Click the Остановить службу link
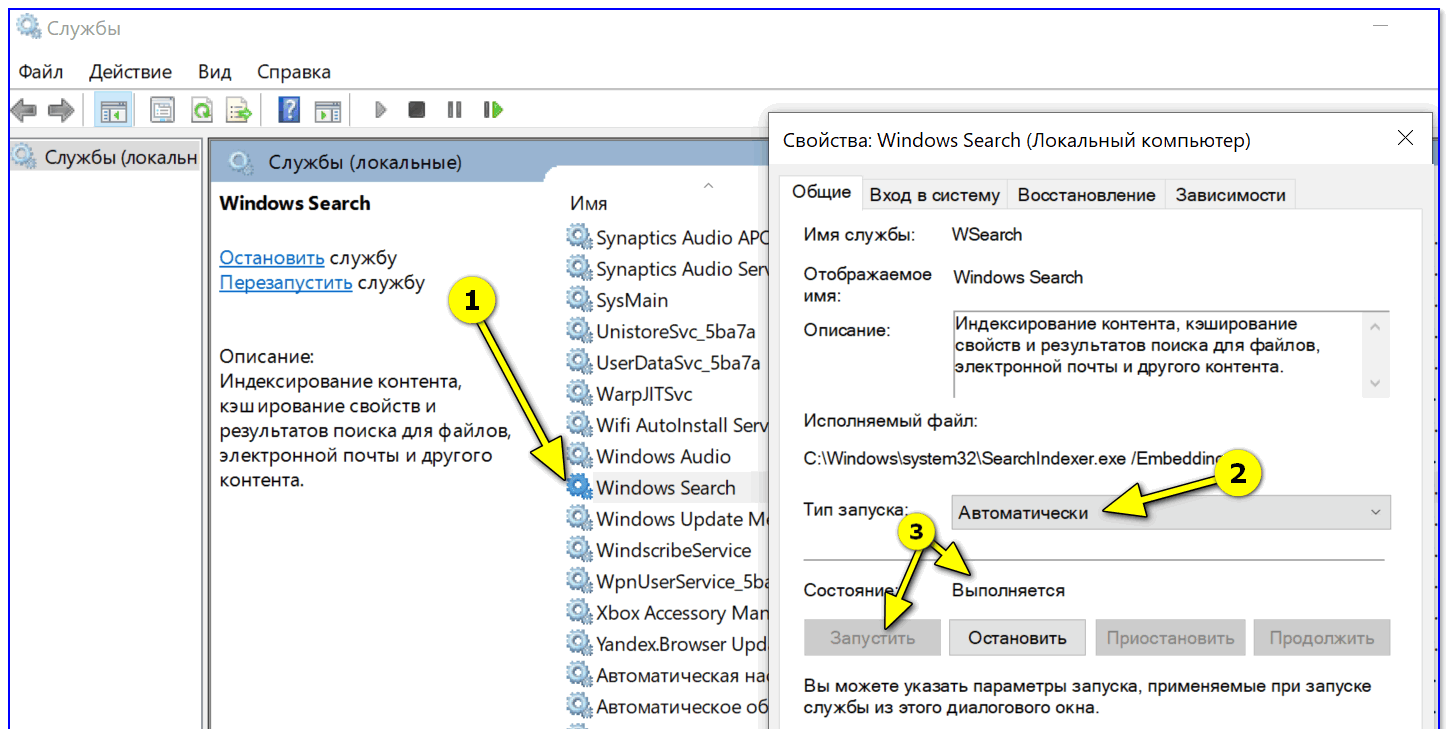Viewport: 1448px width, 729px height. (272, 257)
